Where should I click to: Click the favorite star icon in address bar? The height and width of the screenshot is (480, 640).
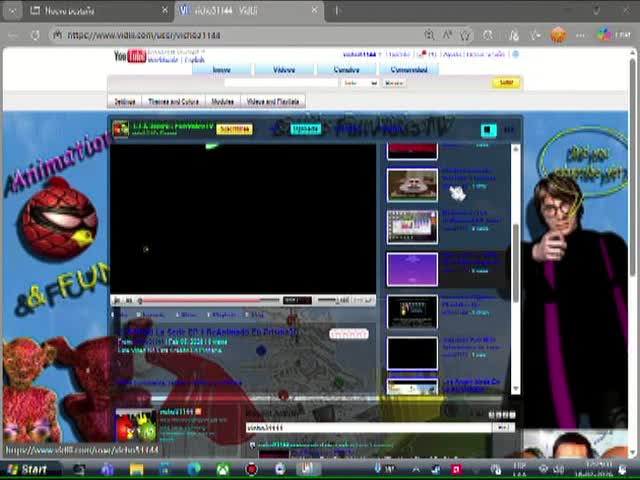(x=465, y=35)
